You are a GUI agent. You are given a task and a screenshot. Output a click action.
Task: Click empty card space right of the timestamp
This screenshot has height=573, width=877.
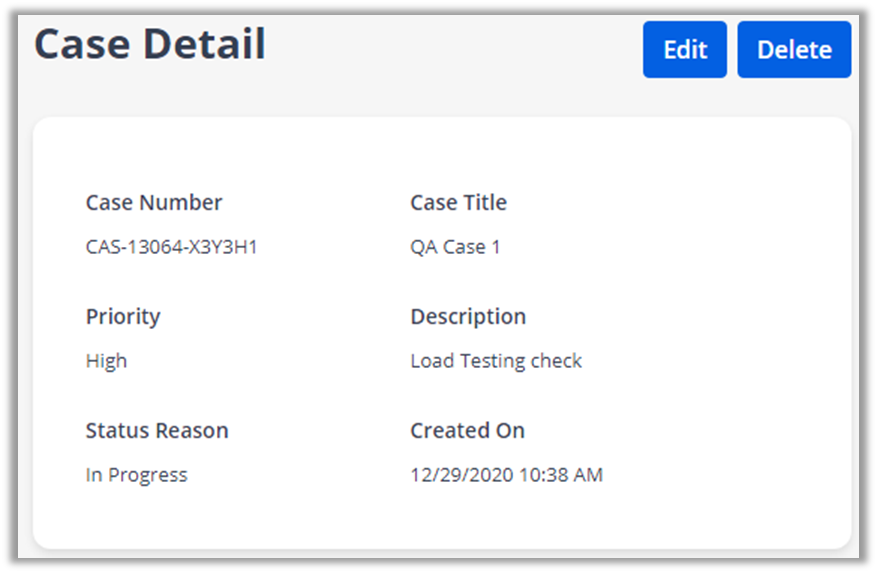pos(720,475)
